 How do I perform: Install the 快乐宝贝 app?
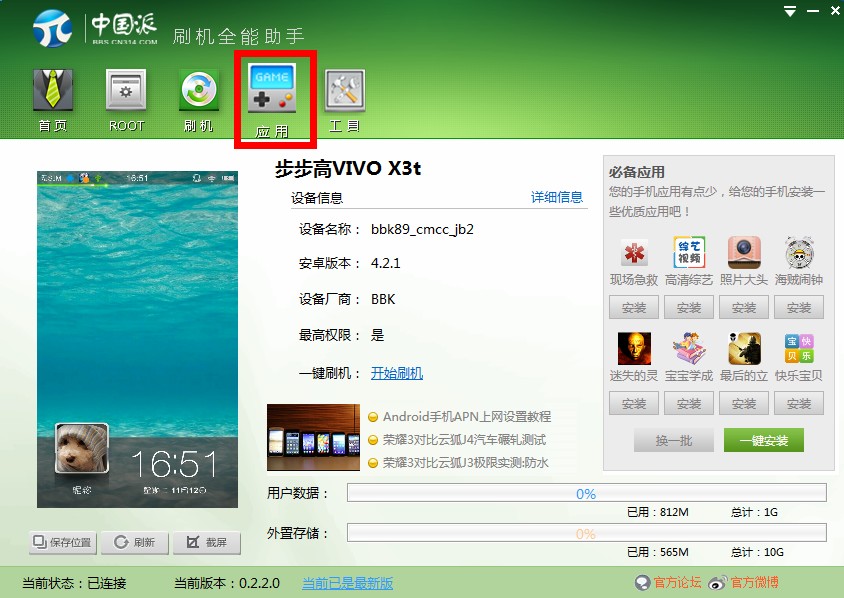(x=799, y=403)
